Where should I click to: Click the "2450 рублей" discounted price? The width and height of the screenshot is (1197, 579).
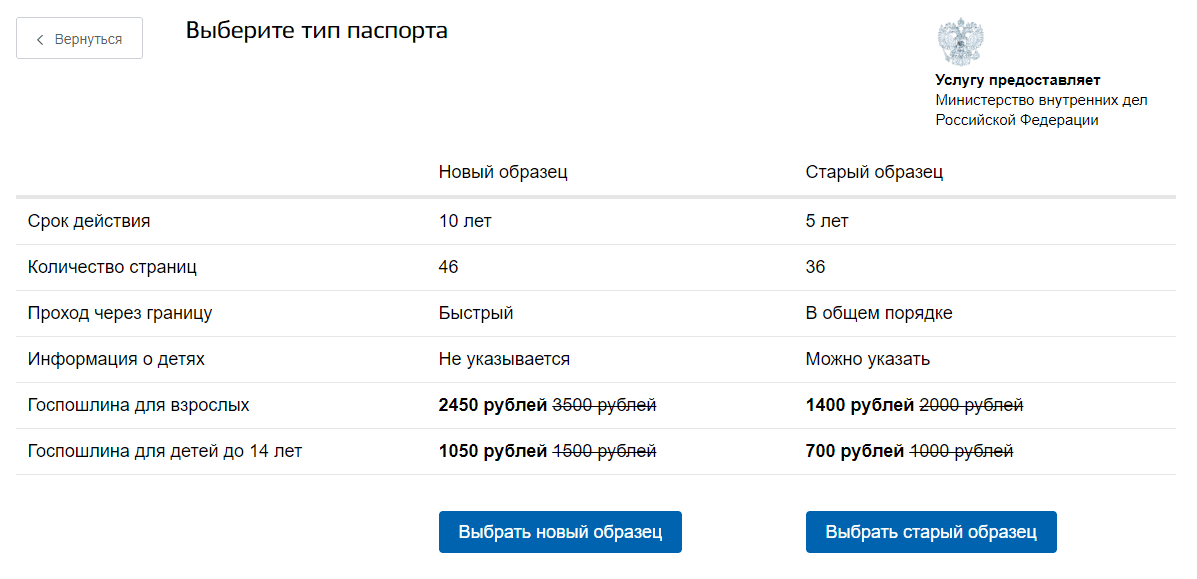coord(493,405)
